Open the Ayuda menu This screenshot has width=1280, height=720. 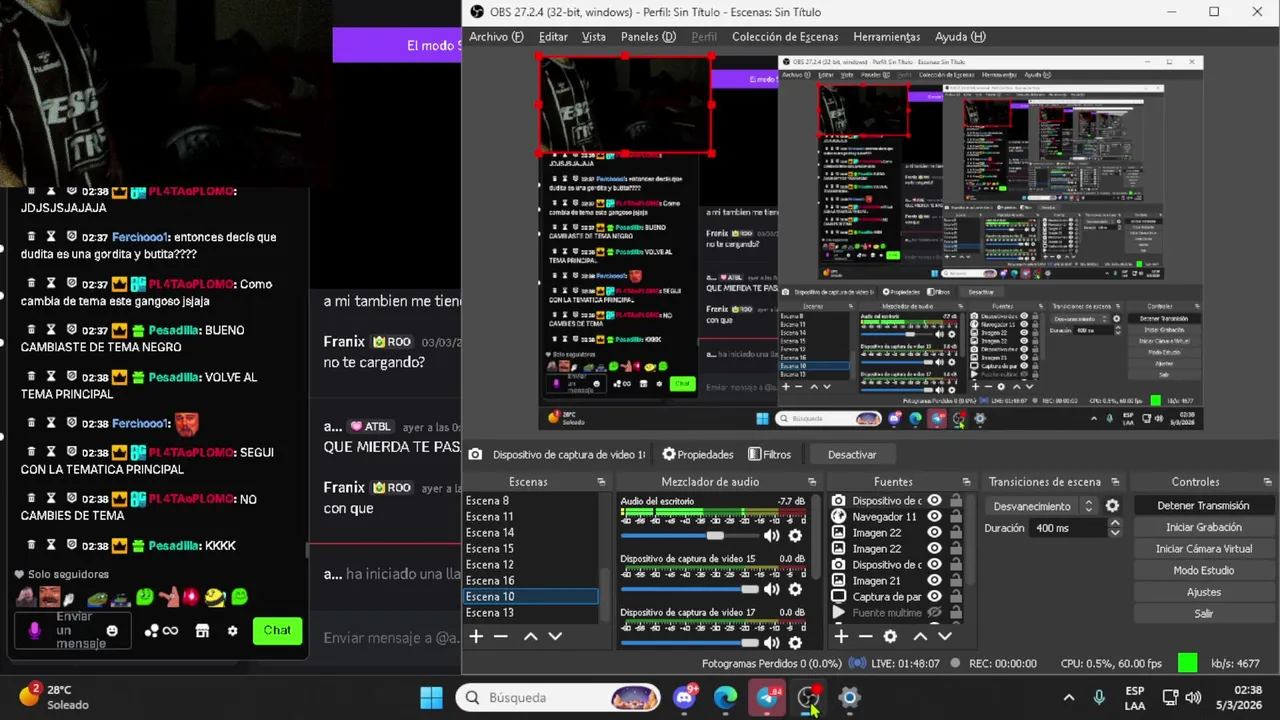960,37
